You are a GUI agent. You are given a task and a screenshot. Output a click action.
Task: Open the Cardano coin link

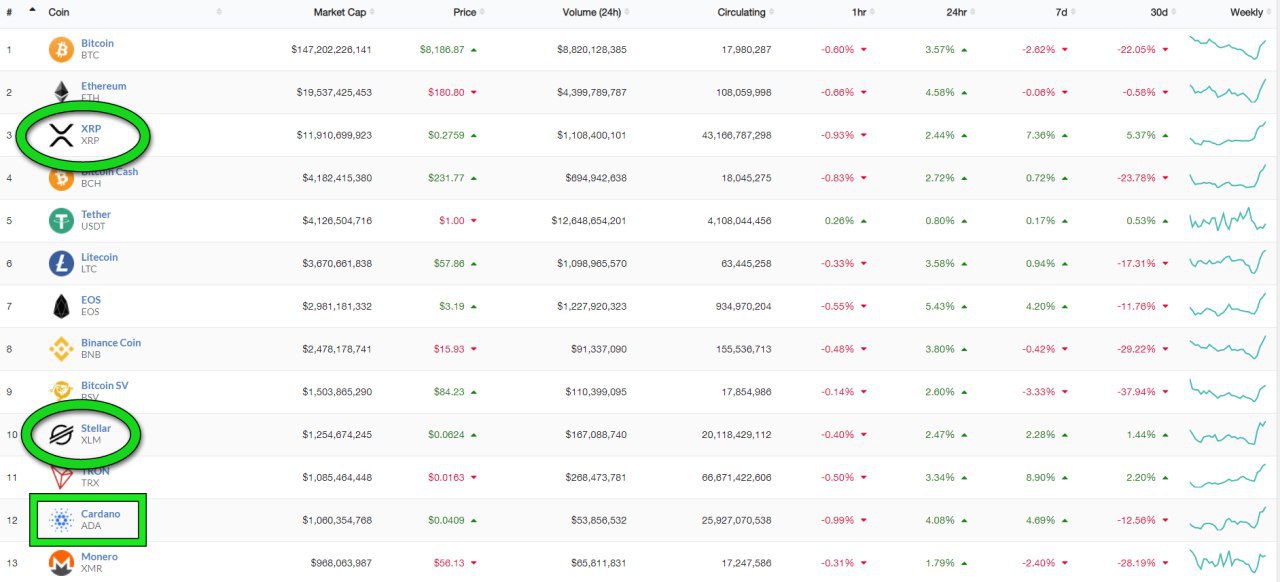point(100,514)
